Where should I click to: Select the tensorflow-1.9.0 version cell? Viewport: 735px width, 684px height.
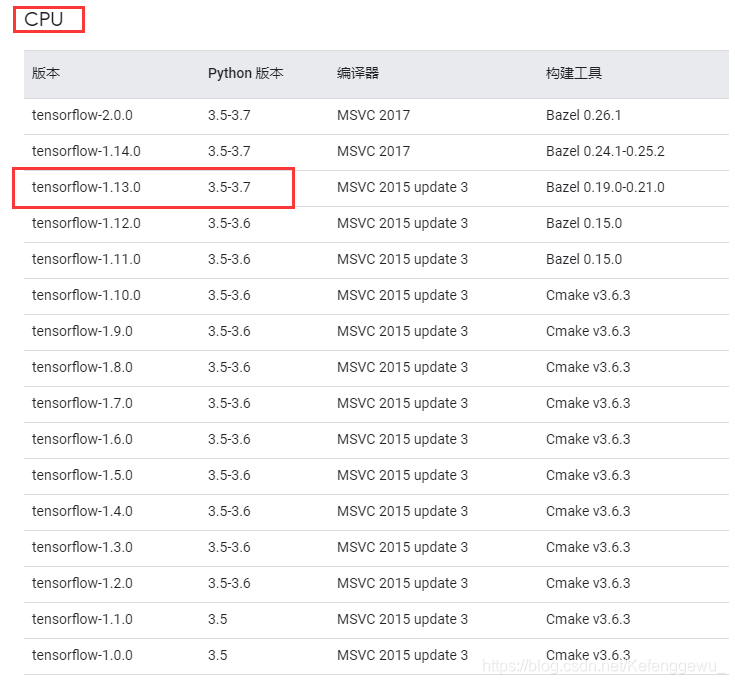point(82,331)
